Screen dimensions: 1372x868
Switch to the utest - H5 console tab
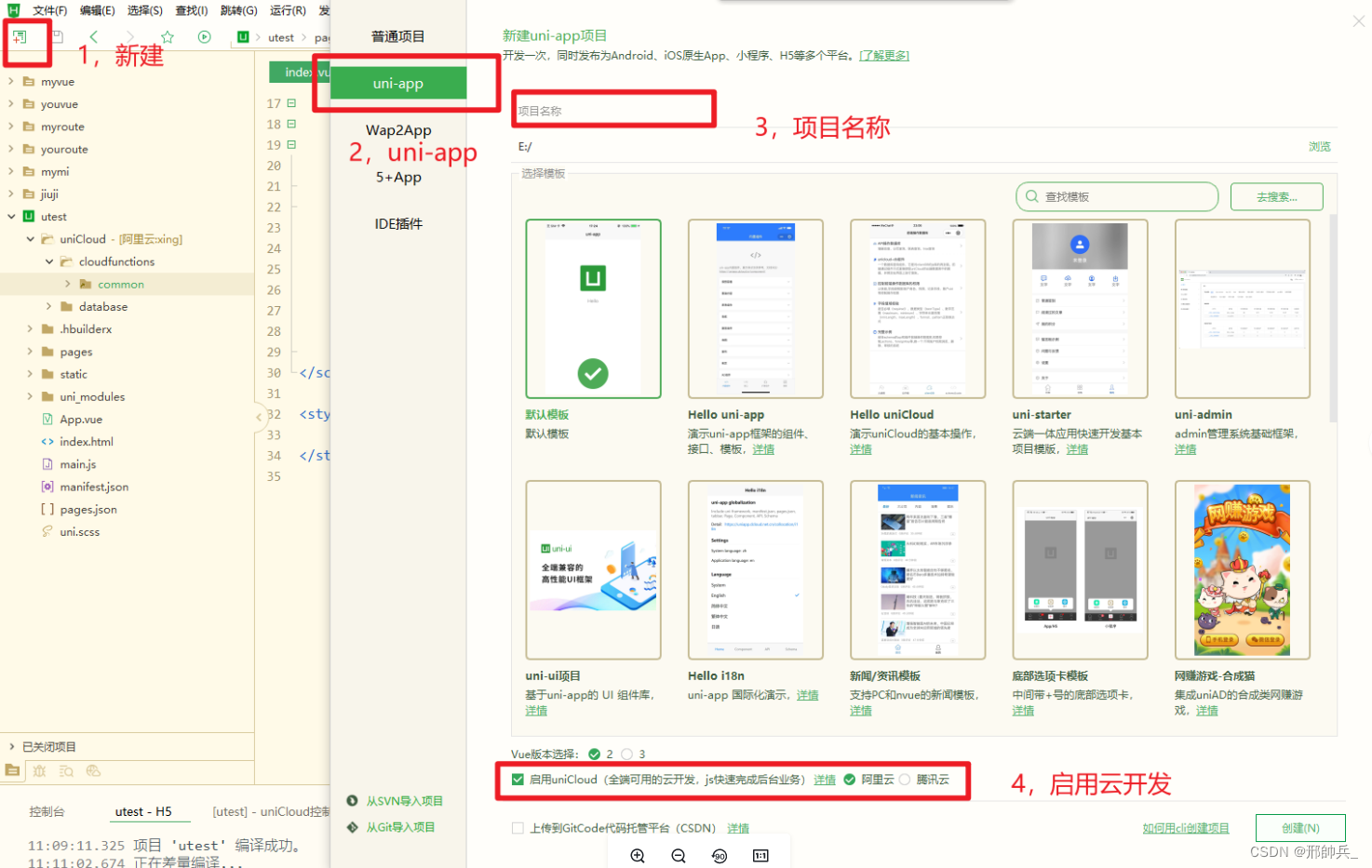(143, 811)
